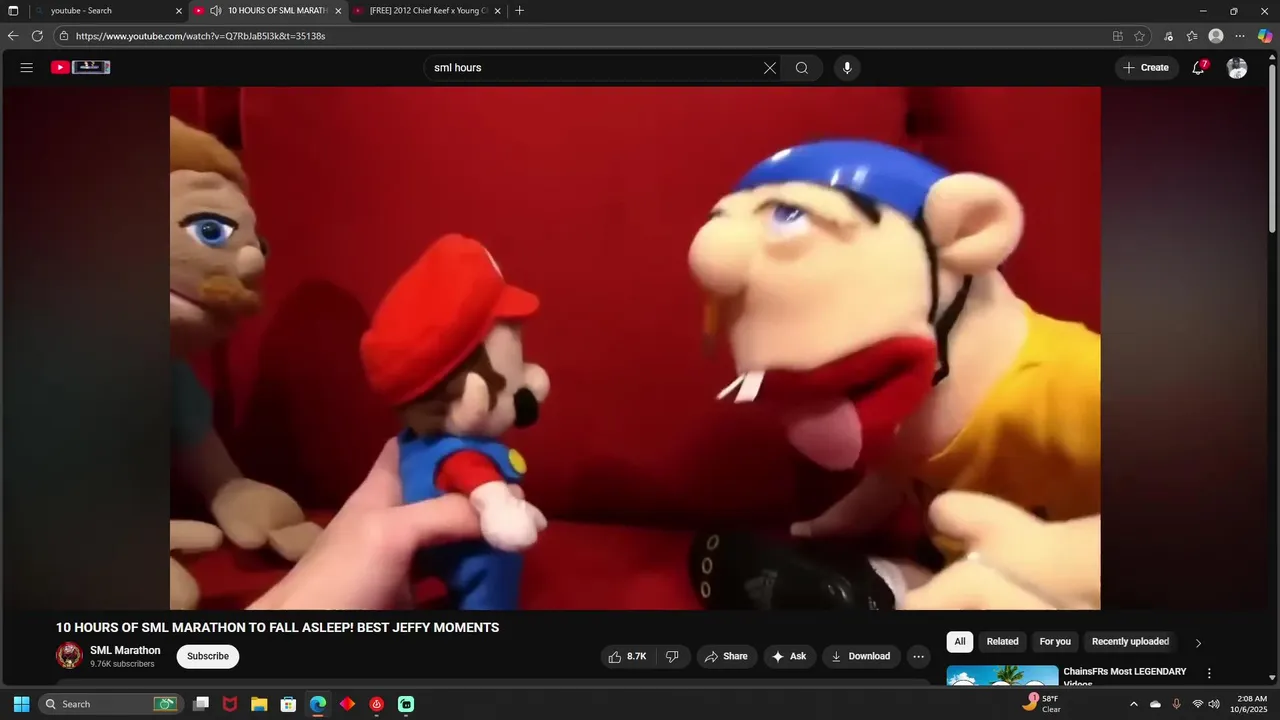The width and height of the screenshot is (1280, 720).
Task: Select the 'All' filter chip
Action: [960, 642]
